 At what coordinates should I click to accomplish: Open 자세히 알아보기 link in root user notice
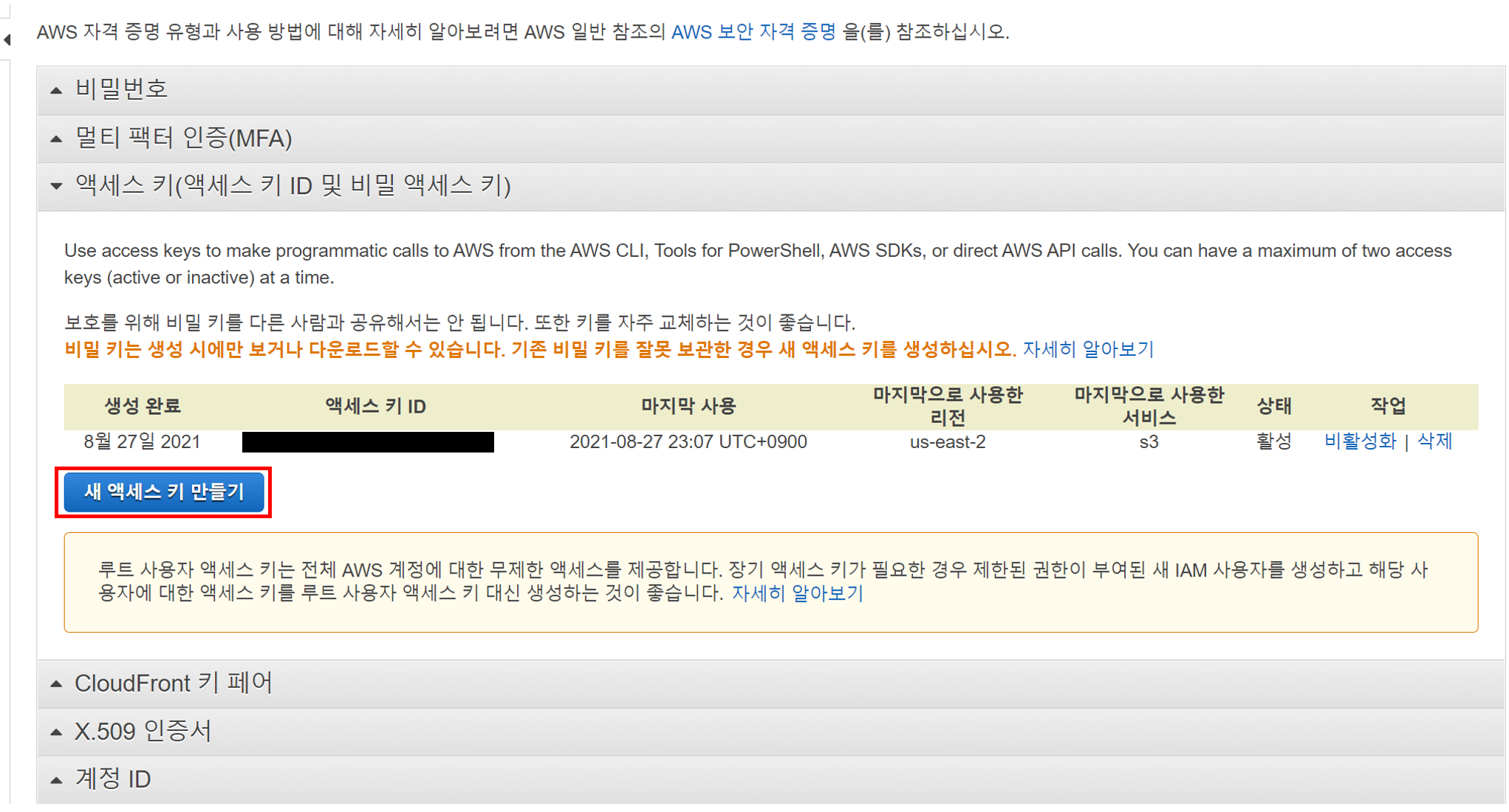tap(797, 593)
